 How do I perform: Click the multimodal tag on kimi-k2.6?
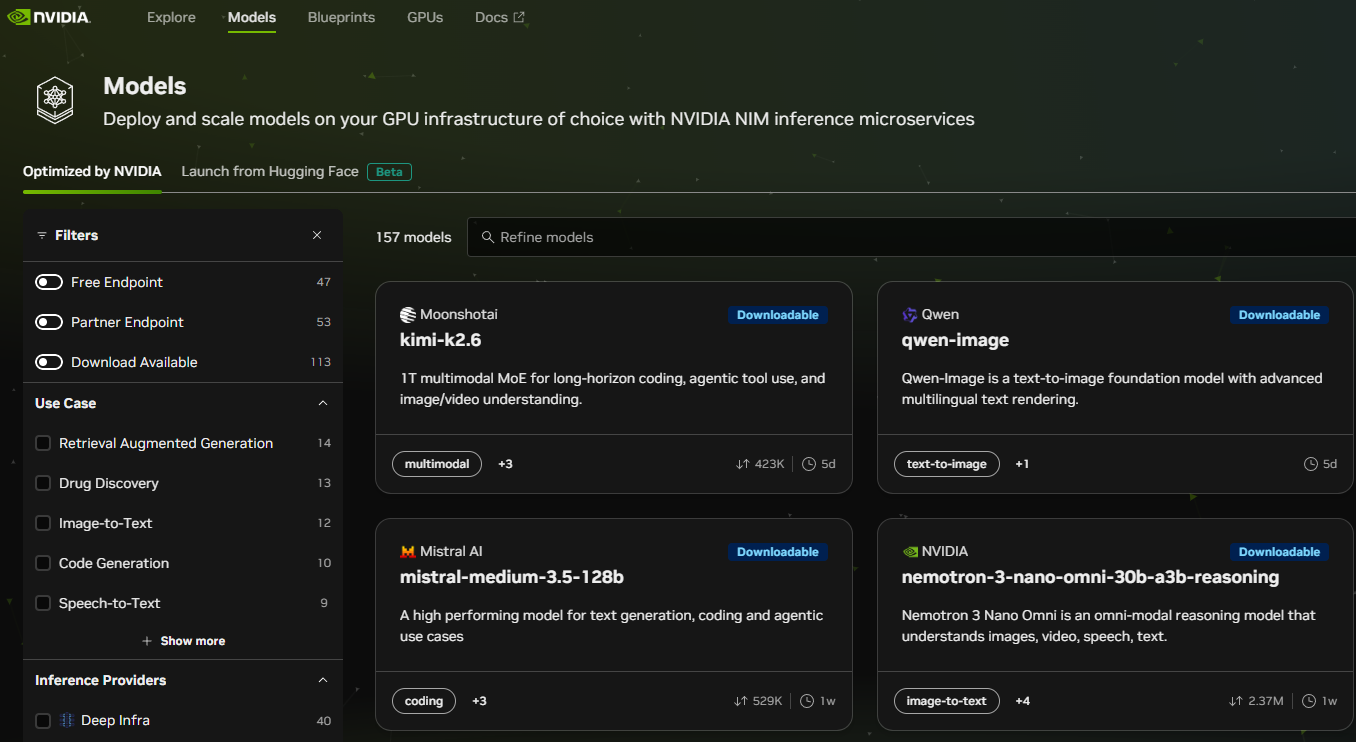click(437, 464)
